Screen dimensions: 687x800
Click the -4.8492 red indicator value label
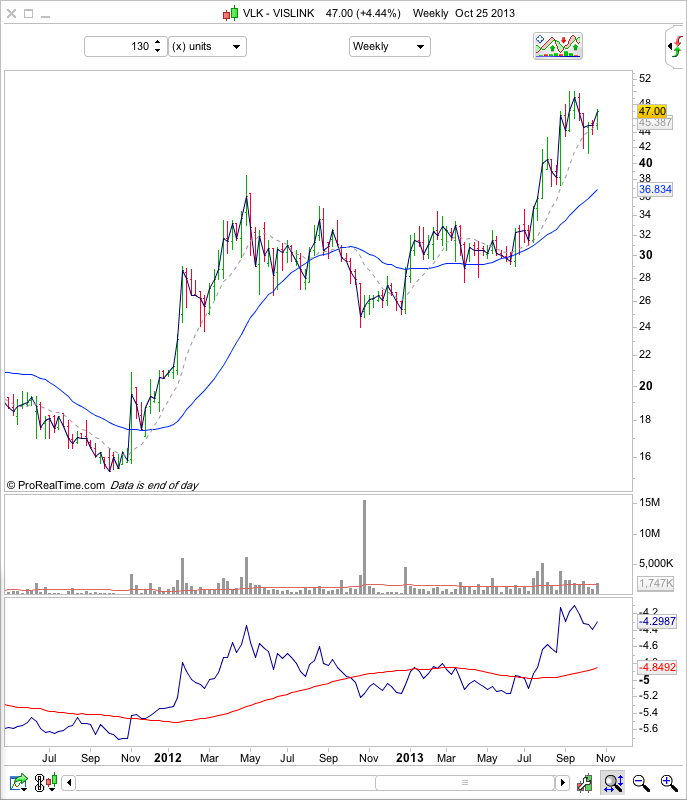pyautogui.click(x=657, y=667)
